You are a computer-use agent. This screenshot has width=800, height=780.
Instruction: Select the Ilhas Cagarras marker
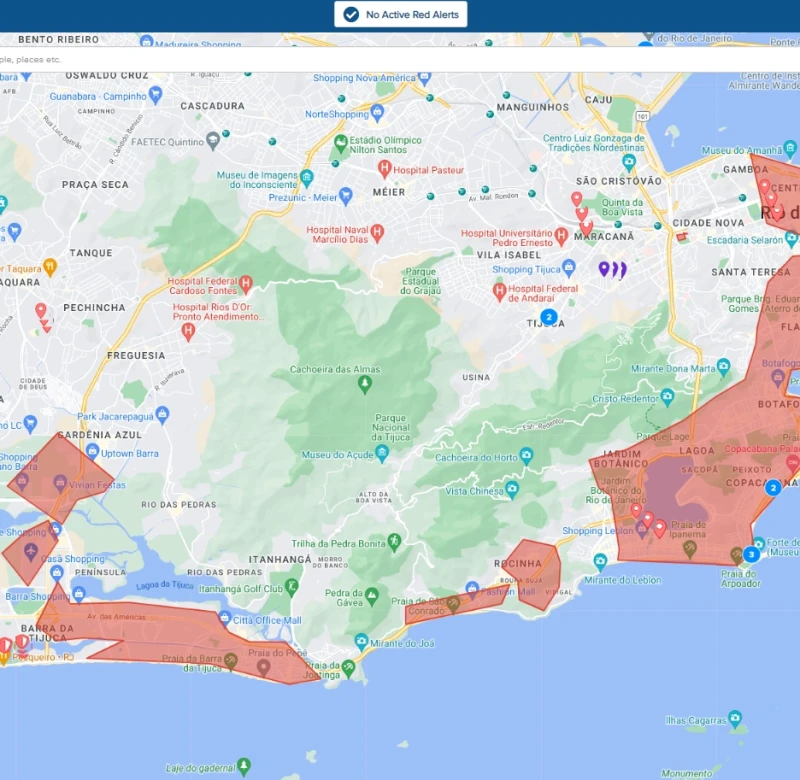tap(735, 718)
